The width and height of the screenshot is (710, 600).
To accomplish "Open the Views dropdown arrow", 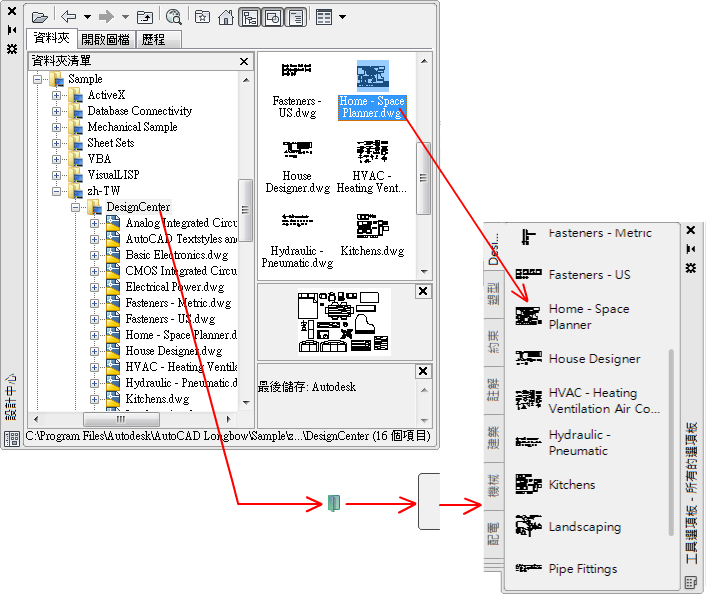I will (343, 17).
